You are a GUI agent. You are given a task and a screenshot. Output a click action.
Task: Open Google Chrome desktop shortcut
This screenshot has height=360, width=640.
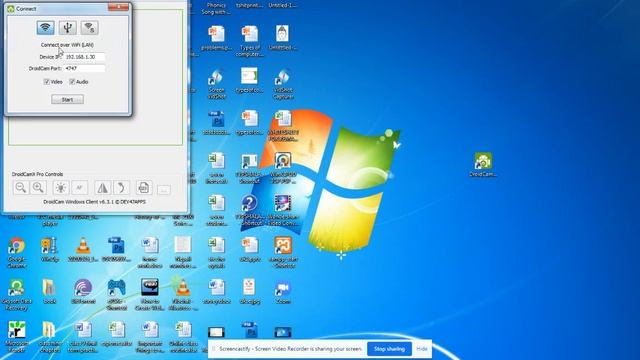(x=17, y=253)
